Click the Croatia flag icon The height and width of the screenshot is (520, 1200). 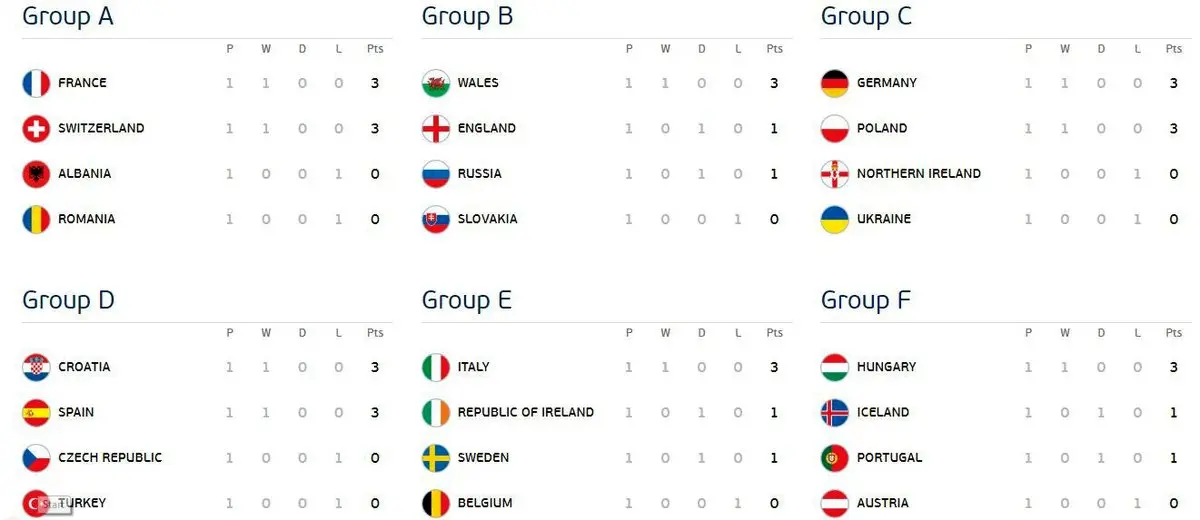pyautogui.click(x=36, y=367)
